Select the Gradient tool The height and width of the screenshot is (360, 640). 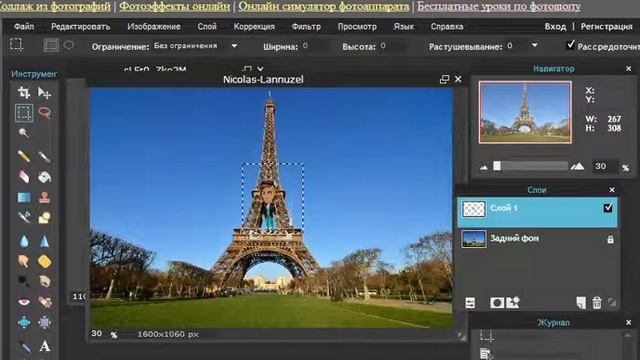(x=24, y=197)
